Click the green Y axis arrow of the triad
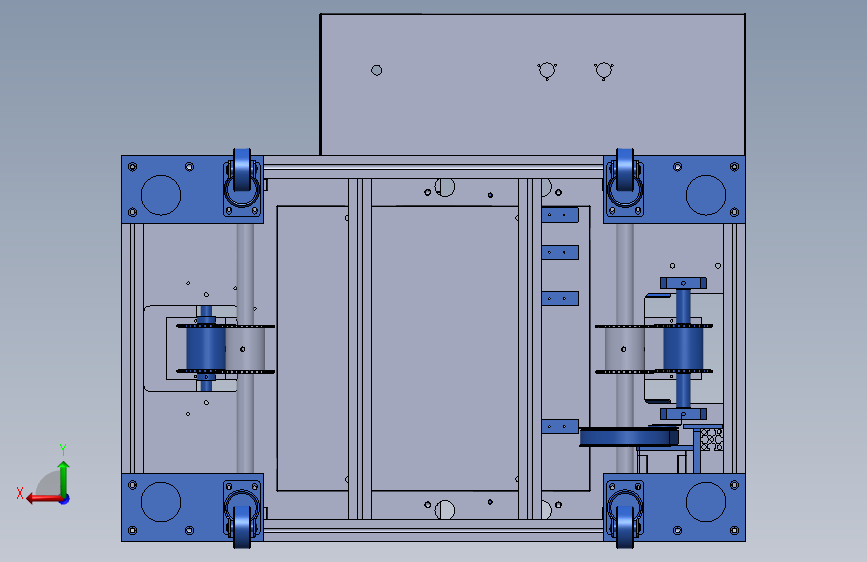867x562 pixels. click(x=64, y=478)
